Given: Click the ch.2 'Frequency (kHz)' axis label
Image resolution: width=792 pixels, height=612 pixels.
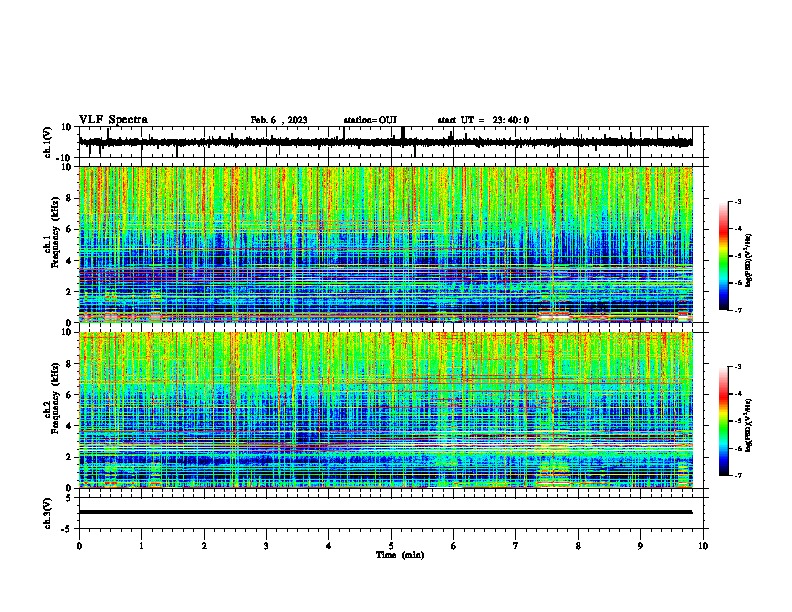Looking at the screenshot, I should coord(55,398).
